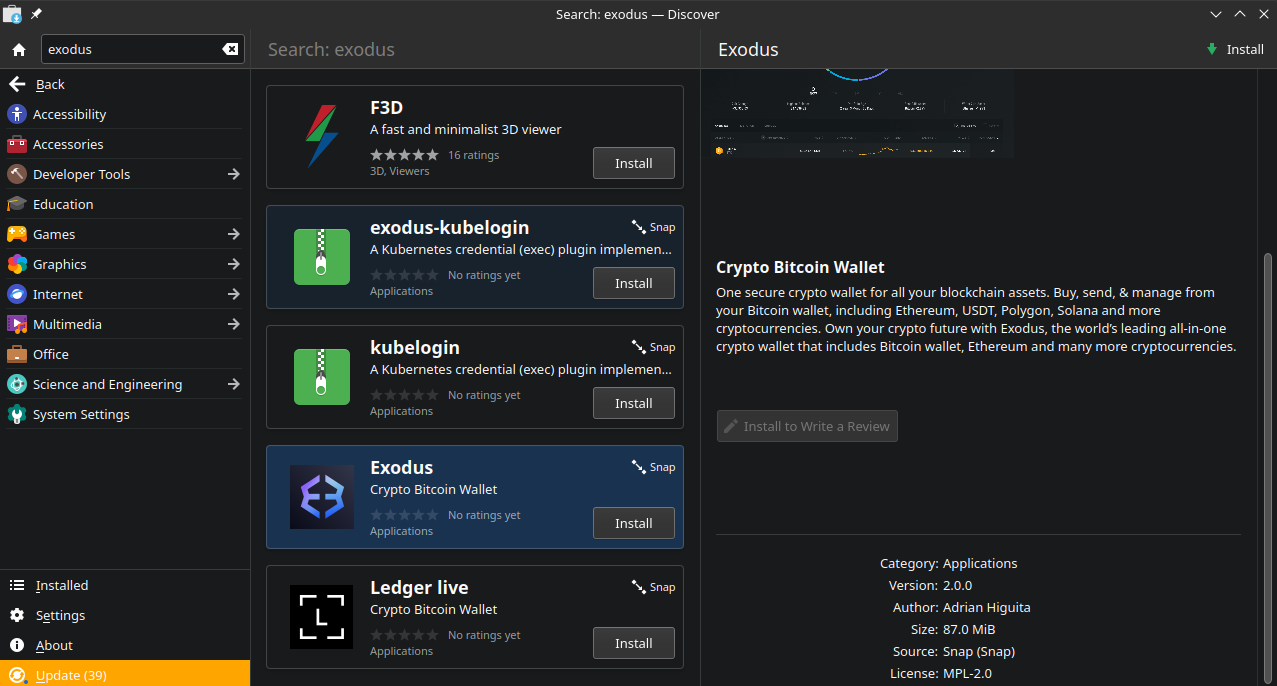The height and width of the screenshot is (686, 1277).
Task: Expand Developer Tools subcategories arrow
Action: 233,174
